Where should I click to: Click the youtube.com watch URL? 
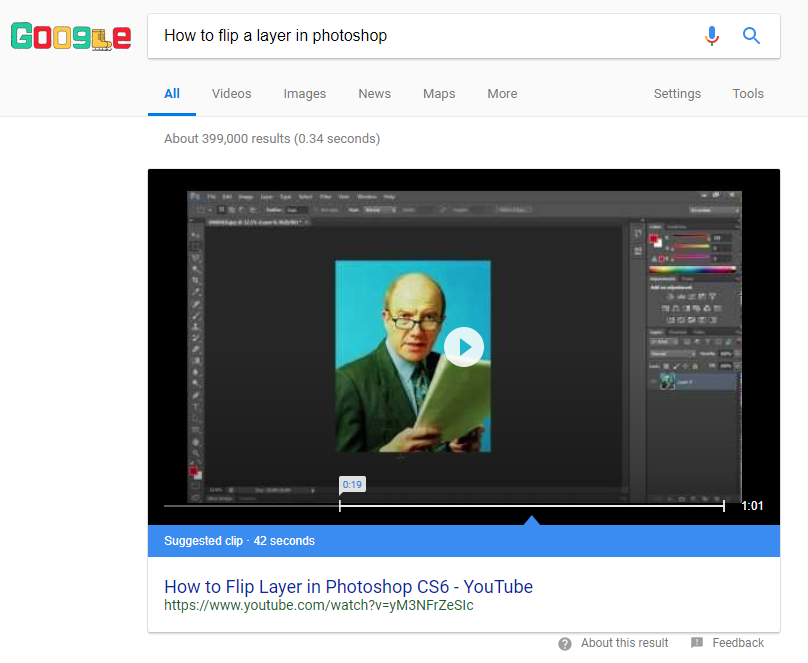click(319, 605)
